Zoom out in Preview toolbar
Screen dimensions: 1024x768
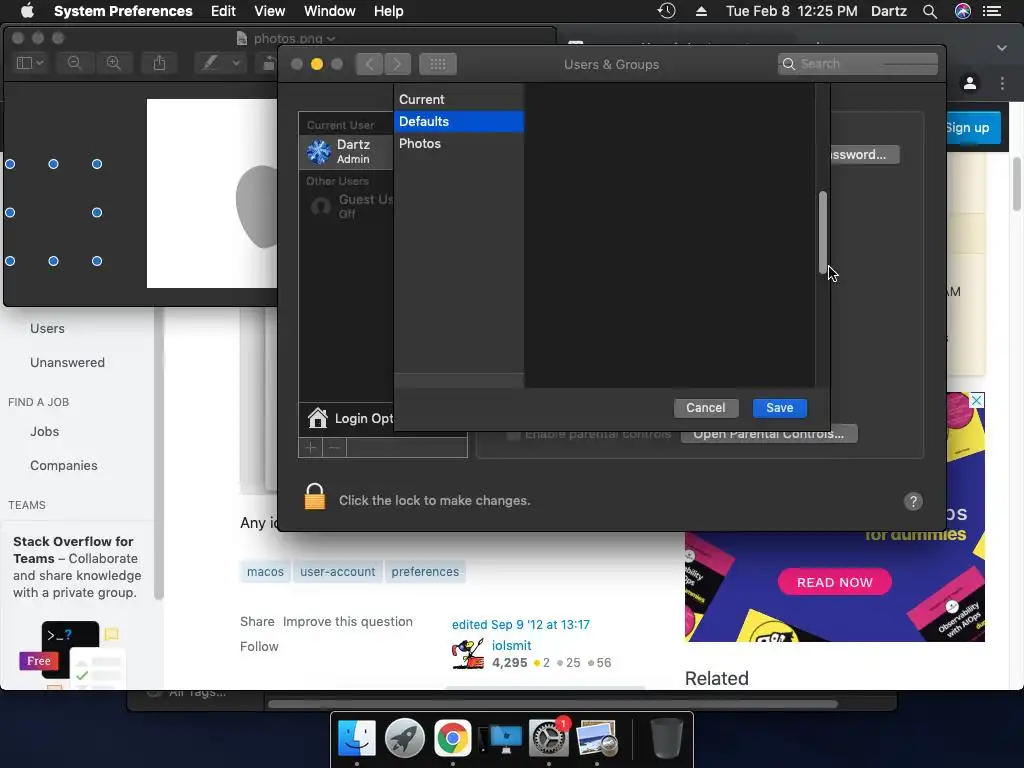(x=74, y=63)
